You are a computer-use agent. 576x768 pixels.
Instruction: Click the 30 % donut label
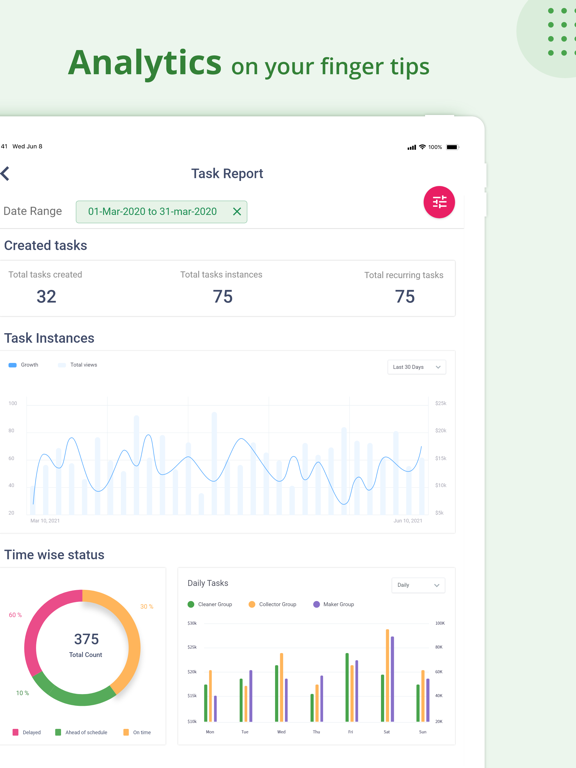(x=147, y=606)
